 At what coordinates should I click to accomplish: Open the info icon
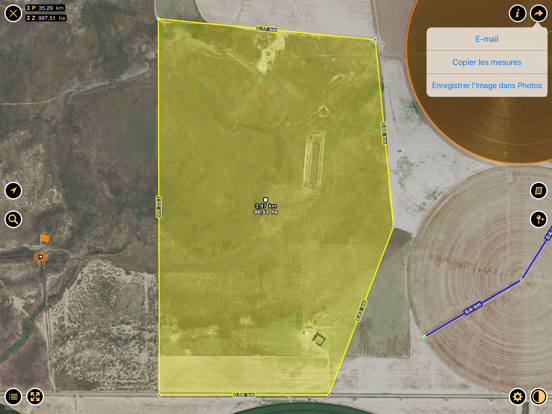[x=518, y=13]
